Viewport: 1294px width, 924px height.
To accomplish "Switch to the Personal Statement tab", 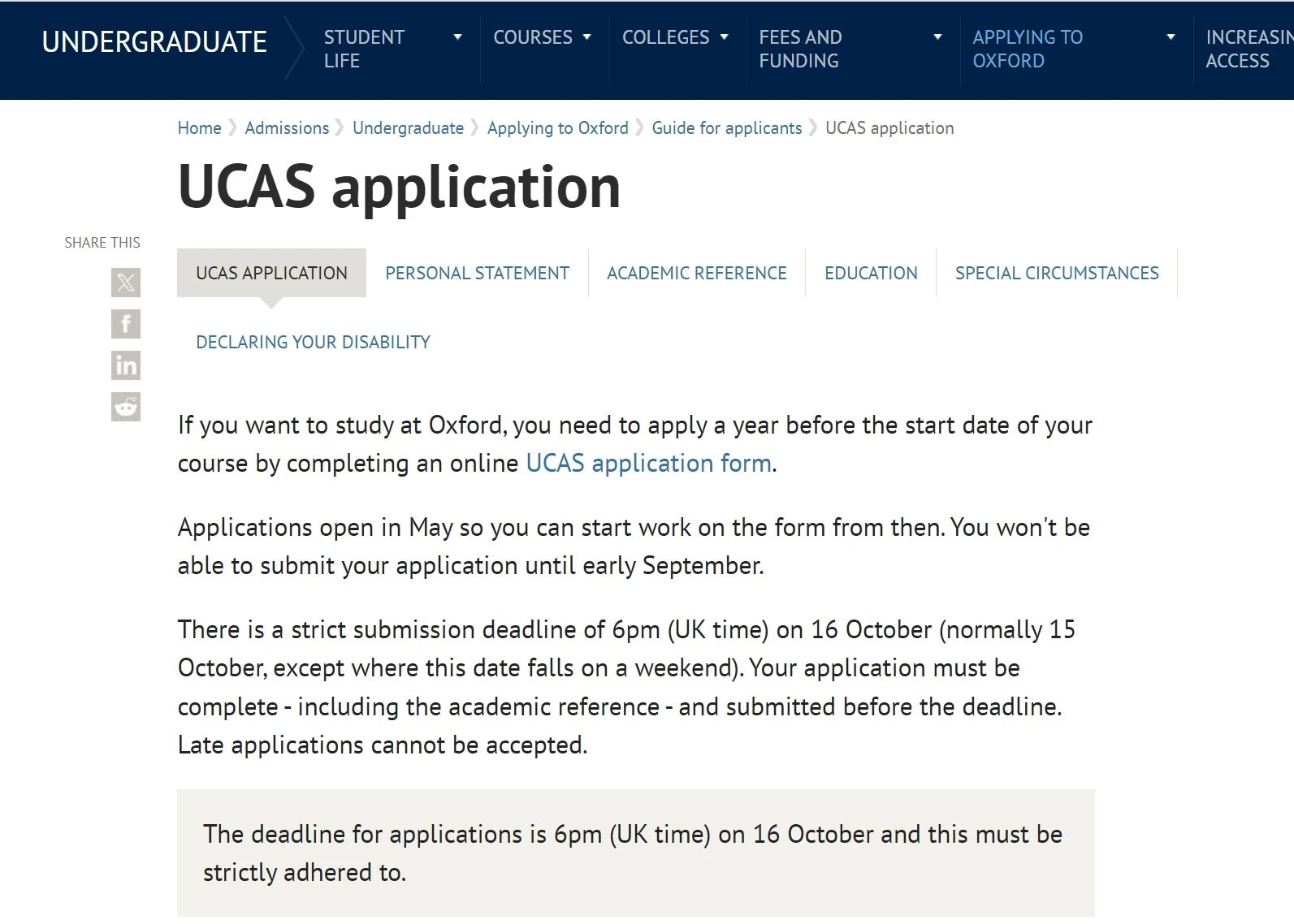I will click(477, 274).
